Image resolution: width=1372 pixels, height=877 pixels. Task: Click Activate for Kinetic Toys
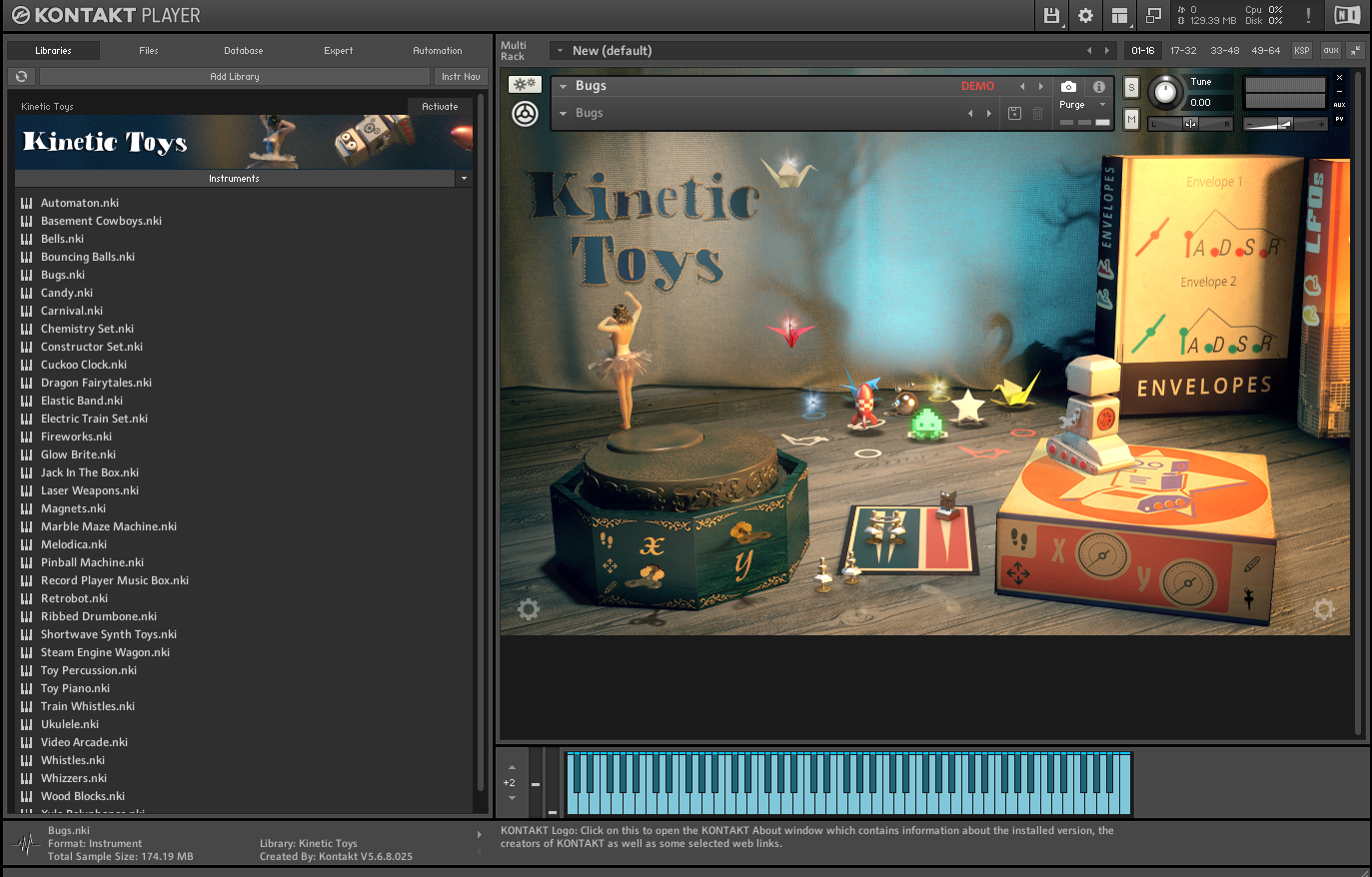(440, 106)
